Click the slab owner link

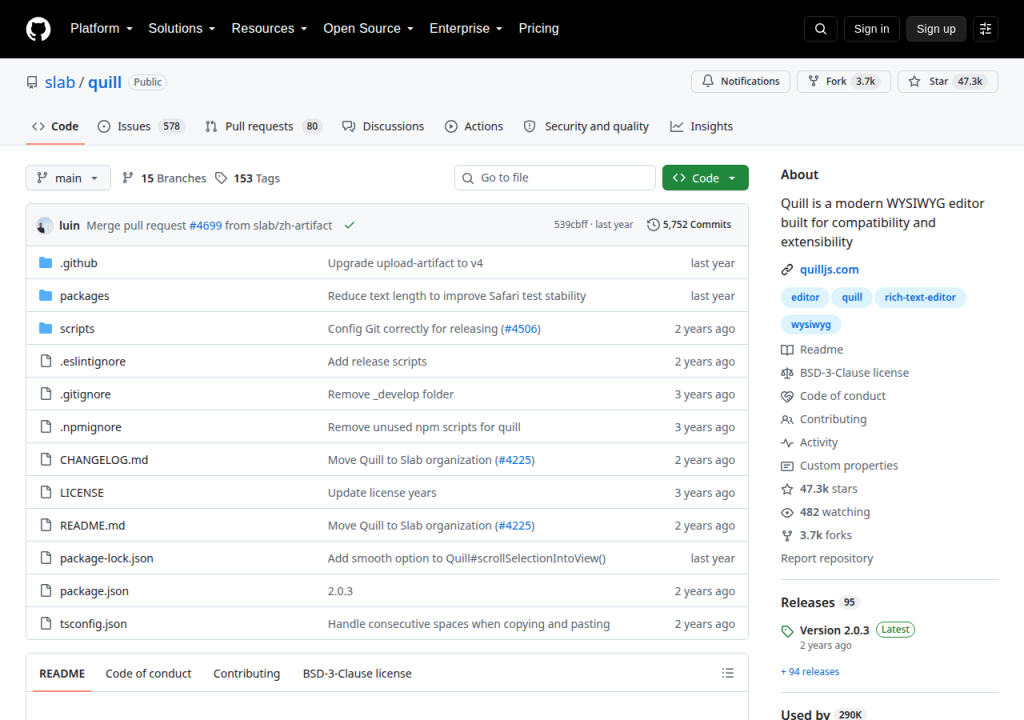pos(60,82)
